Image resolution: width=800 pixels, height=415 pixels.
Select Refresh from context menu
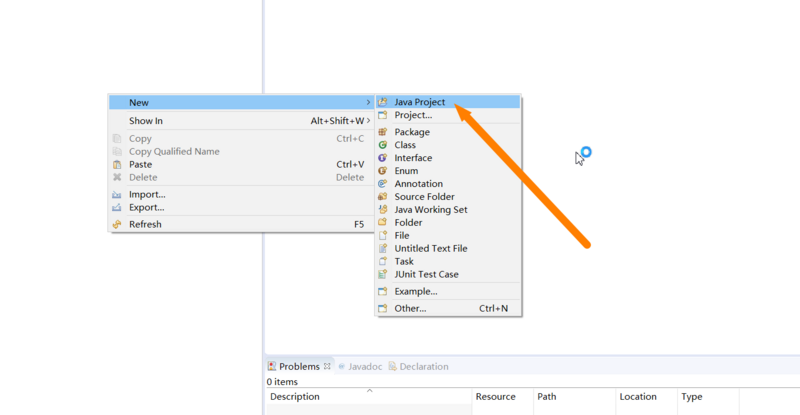(x=241, y=224)
